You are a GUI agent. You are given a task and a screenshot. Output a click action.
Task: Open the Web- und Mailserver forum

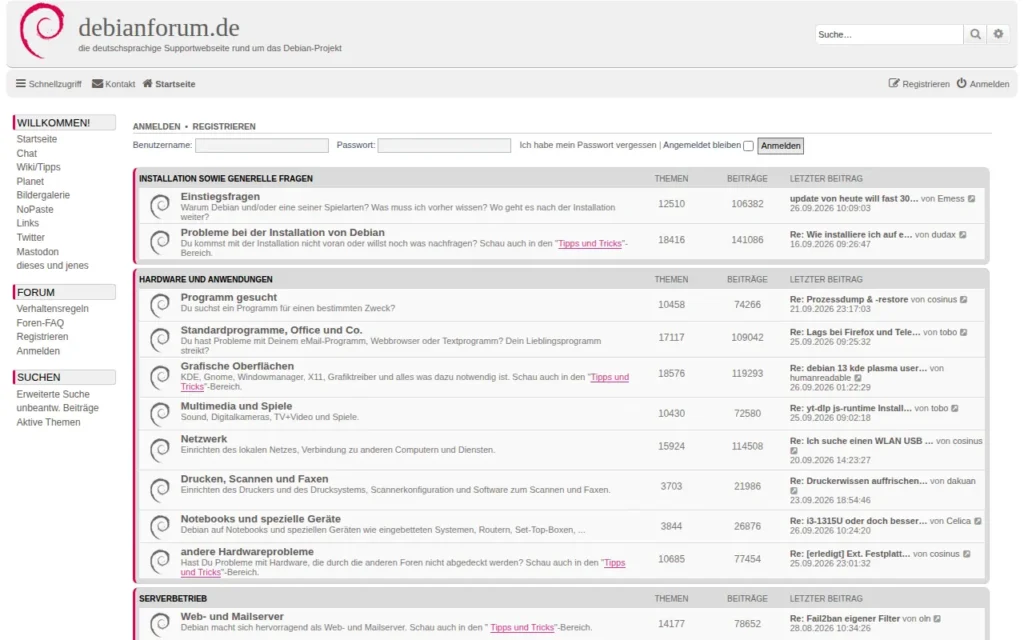[232, 616]
